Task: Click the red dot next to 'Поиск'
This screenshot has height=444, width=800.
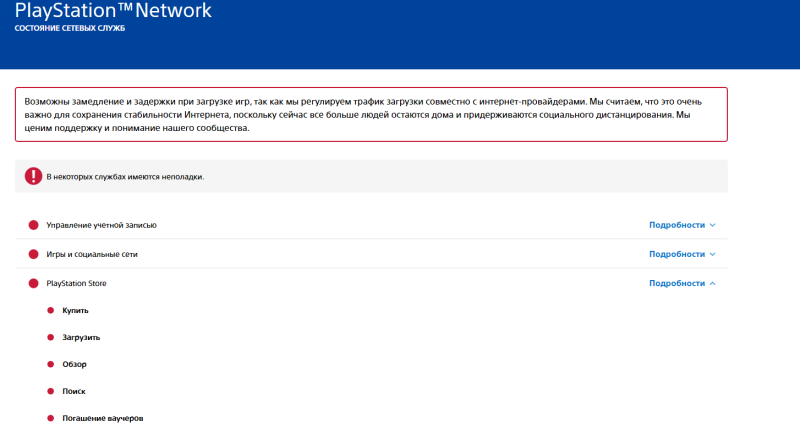Action: pos(51,391)
